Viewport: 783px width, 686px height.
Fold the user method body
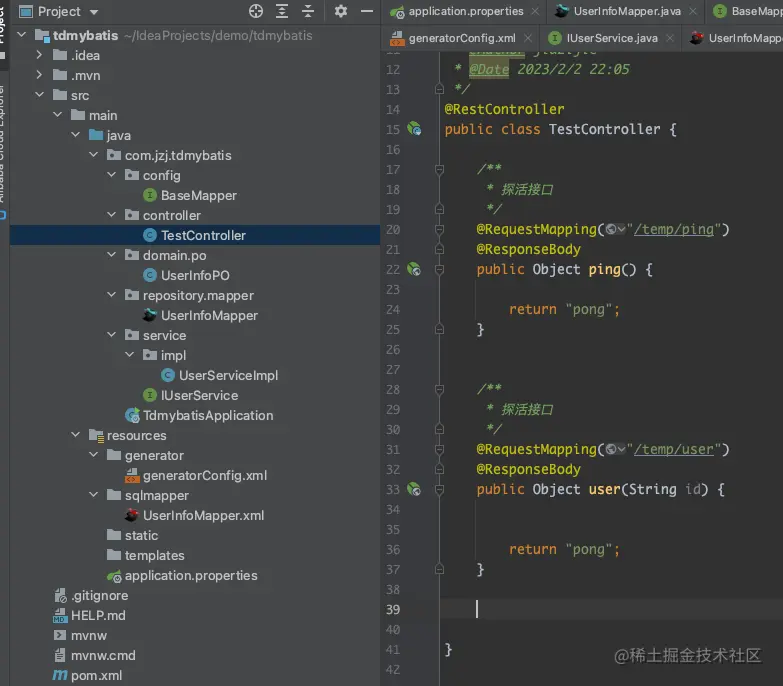click(439, 489)
